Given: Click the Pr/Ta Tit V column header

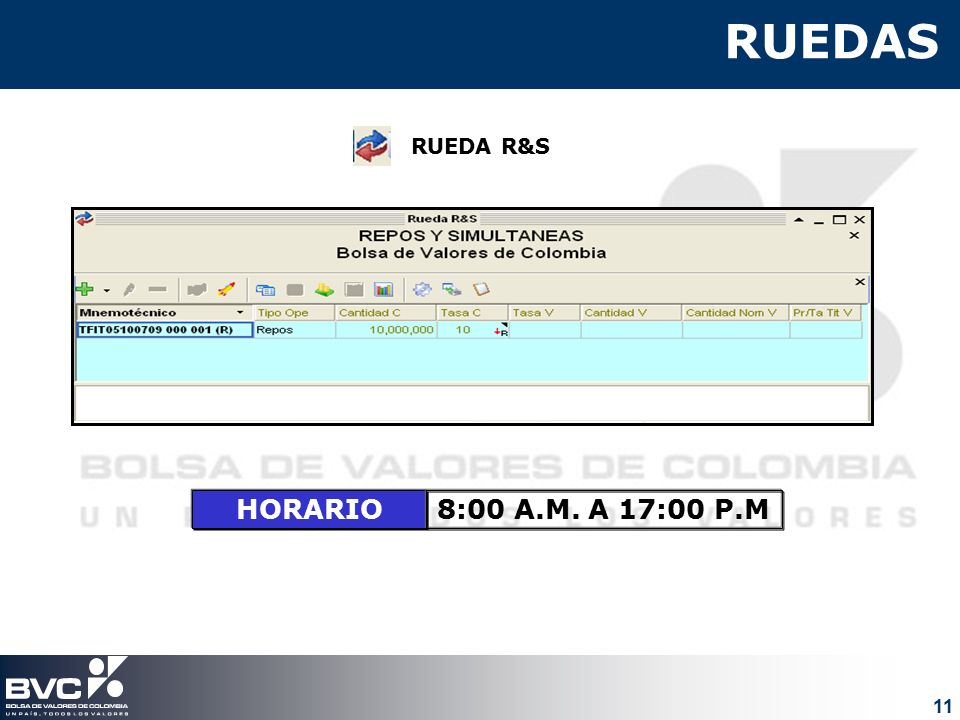Looking at the screenshot, I should 825,312.
